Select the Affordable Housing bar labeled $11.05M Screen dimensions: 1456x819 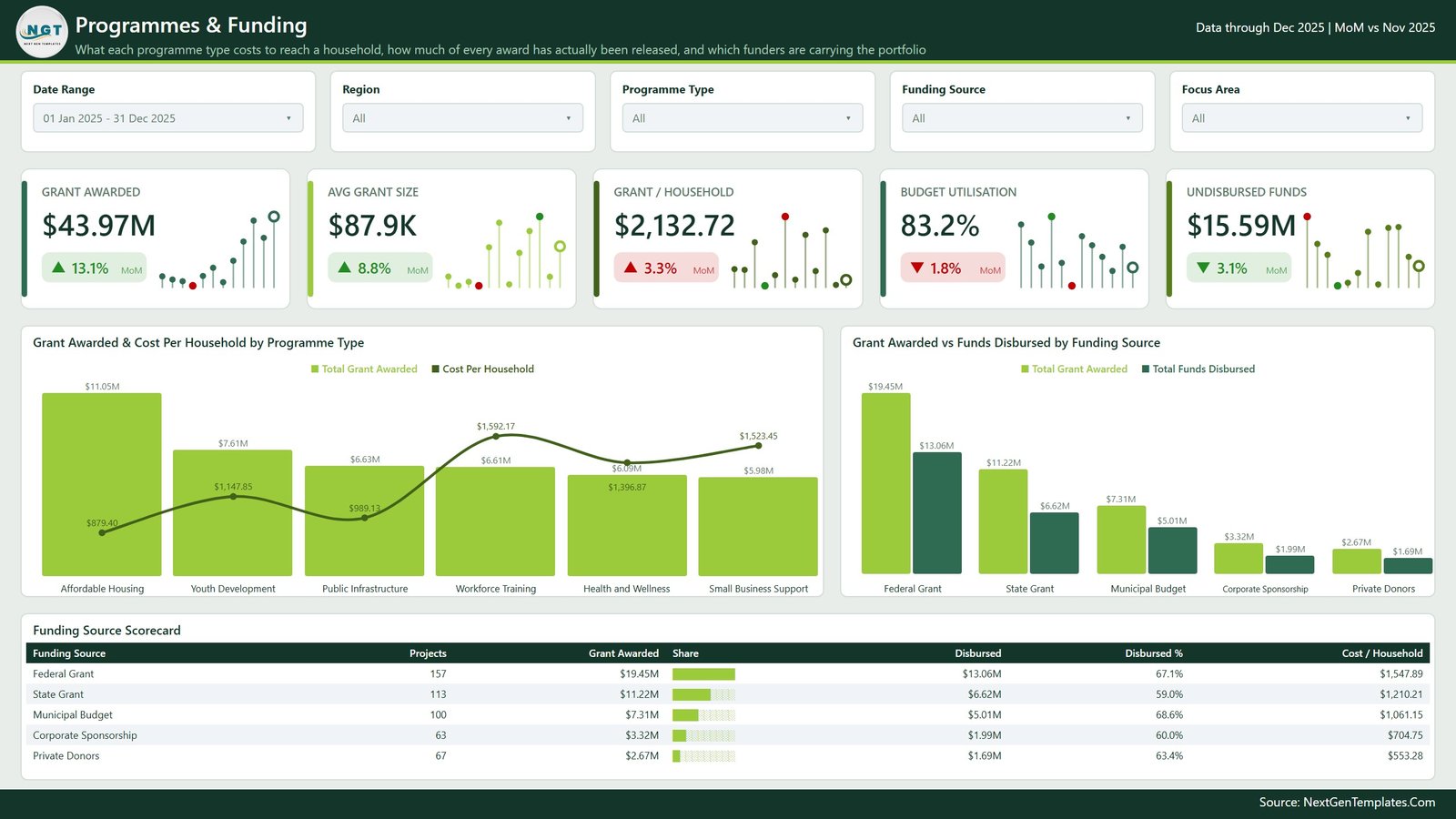(x=102, y=484)
